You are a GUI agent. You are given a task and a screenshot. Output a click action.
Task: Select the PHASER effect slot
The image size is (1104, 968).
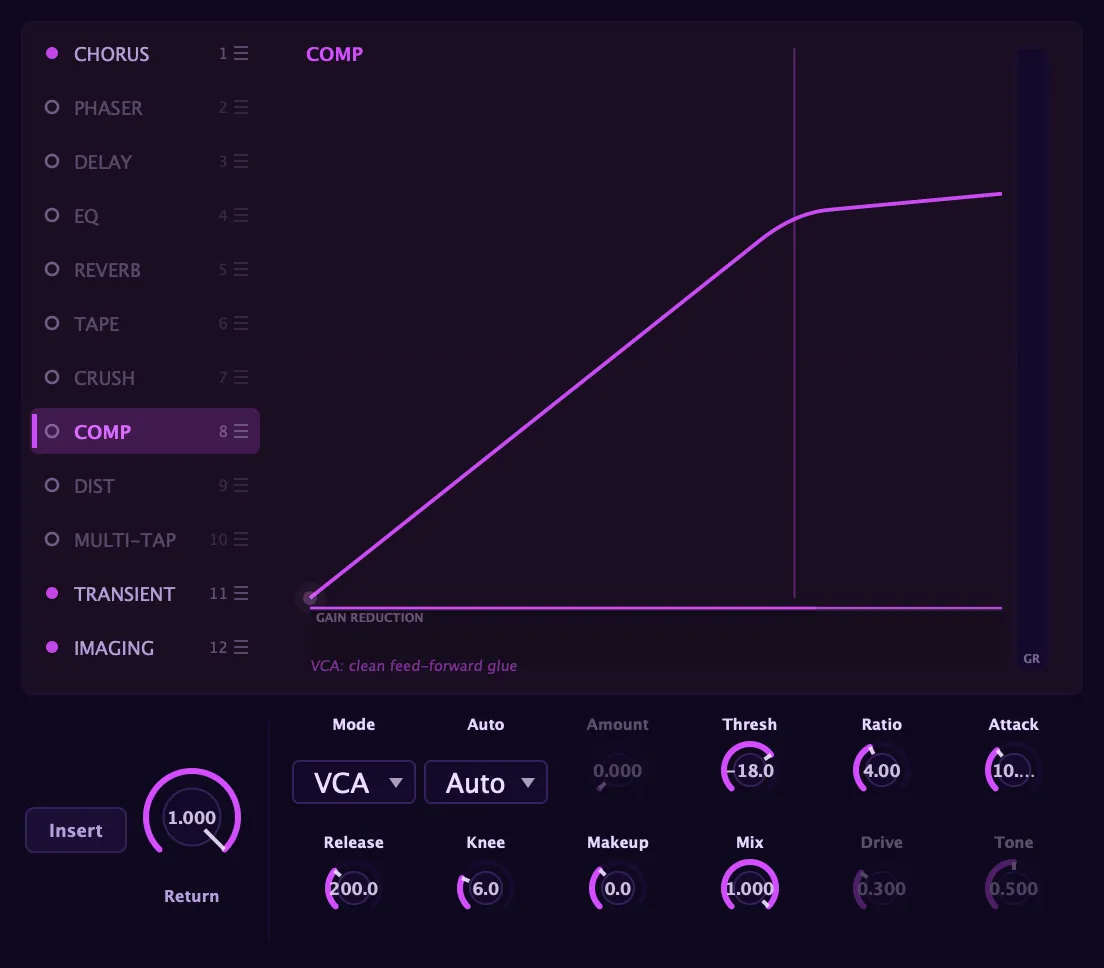[146, 108]
